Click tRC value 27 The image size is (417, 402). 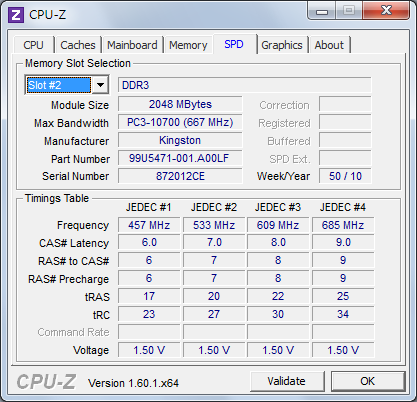(x=214, y=314)
